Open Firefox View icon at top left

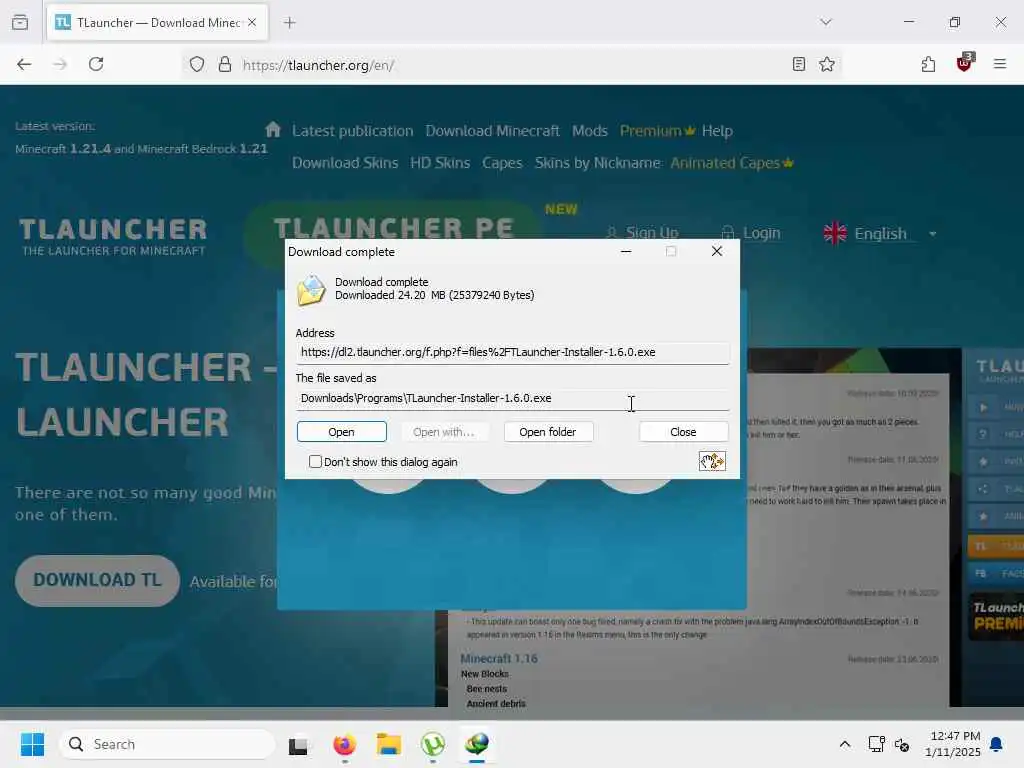[20, 22]
